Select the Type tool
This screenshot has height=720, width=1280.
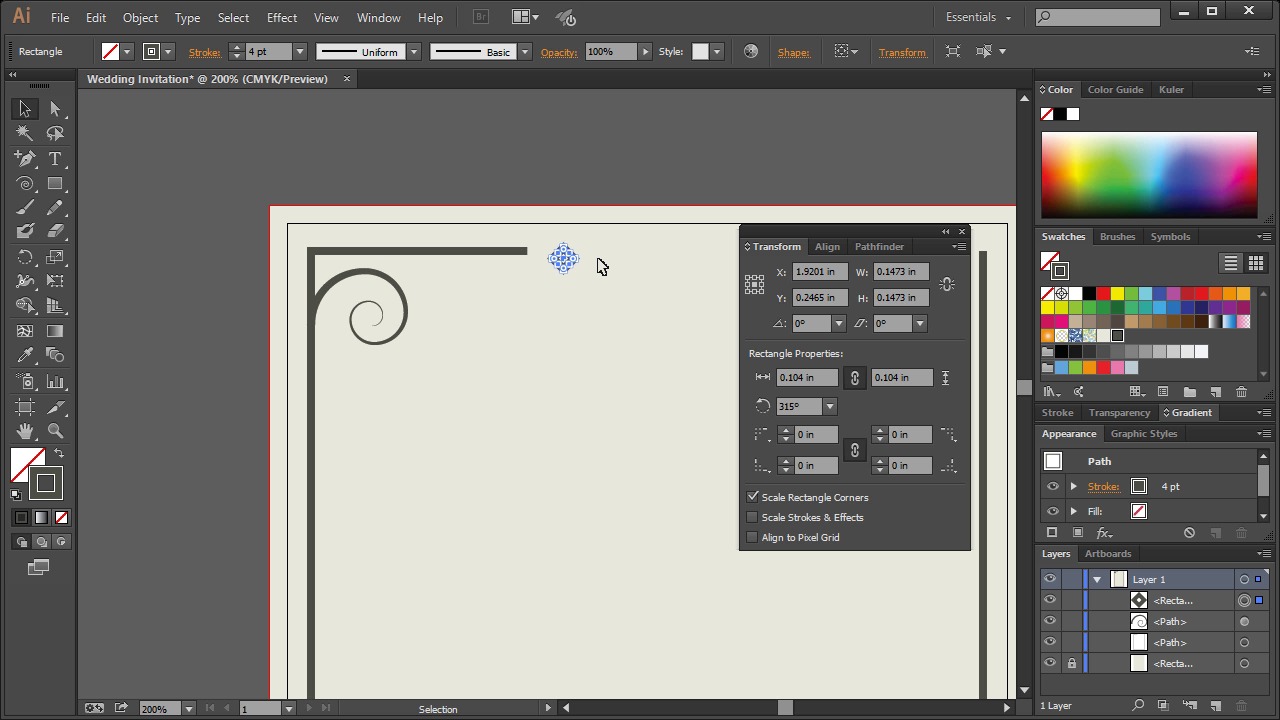(x=55, y=159)
